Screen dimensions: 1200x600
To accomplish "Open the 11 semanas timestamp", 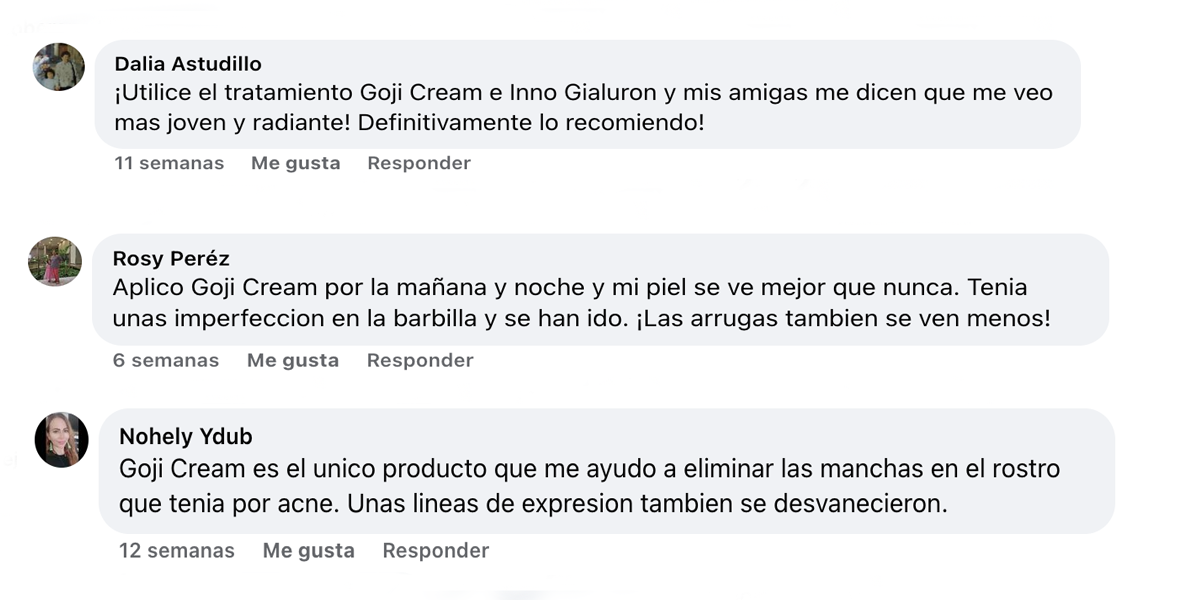I will (x=169, y=163).
